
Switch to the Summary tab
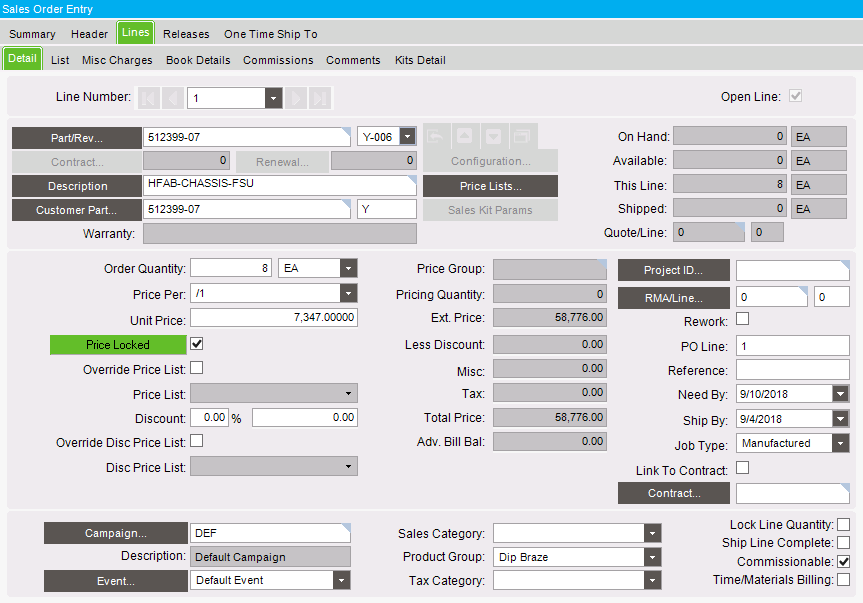coord(32,34)
